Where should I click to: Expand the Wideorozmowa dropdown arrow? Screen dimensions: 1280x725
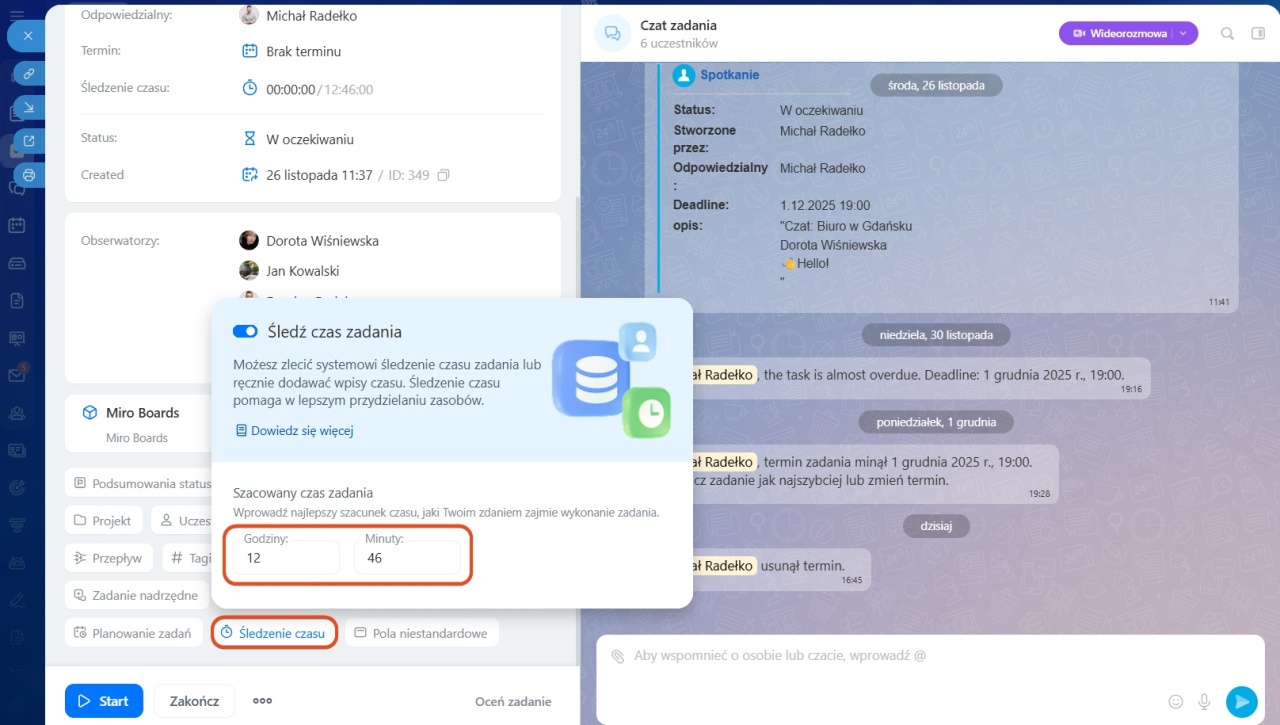[1183, 33]
